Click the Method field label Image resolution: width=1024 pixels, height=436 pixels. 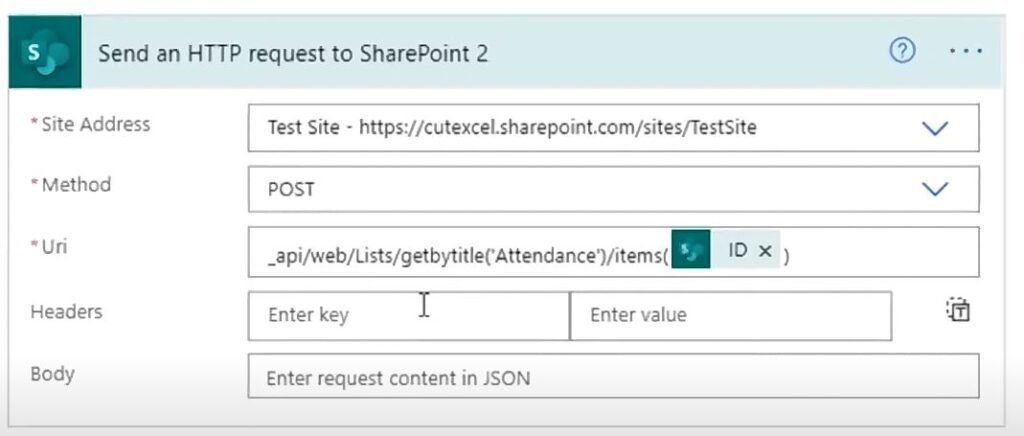(x=71, y=185)
